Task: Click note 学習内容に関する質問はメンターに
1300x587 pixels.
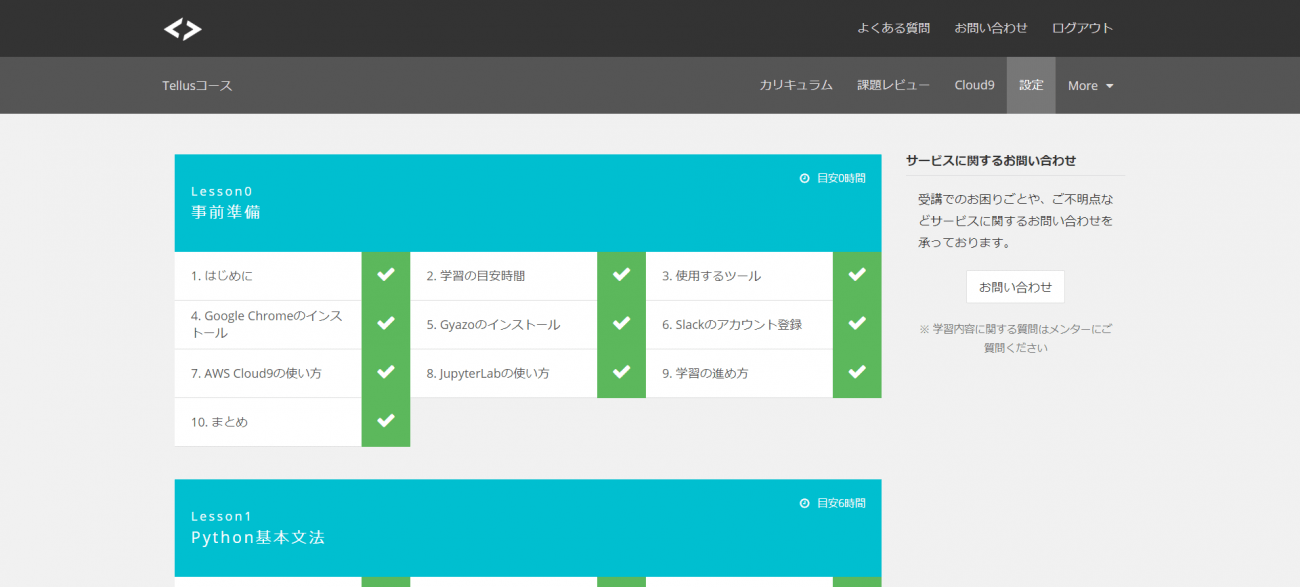Action: [x=1015, y=338]
